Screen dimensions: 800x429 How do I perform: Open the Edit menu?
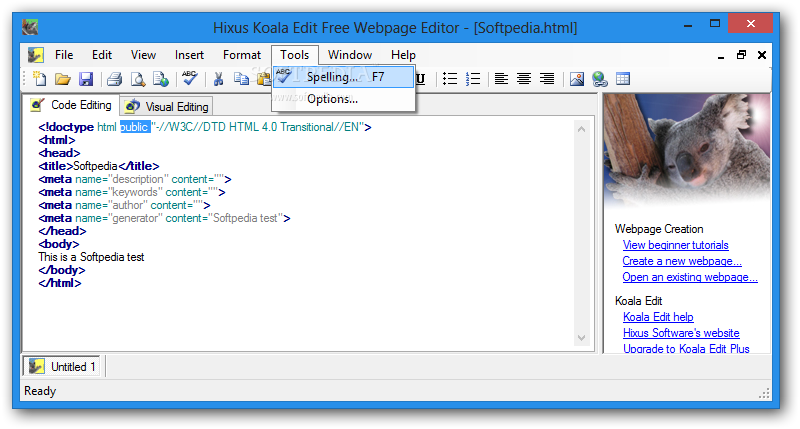click(102, 55)
